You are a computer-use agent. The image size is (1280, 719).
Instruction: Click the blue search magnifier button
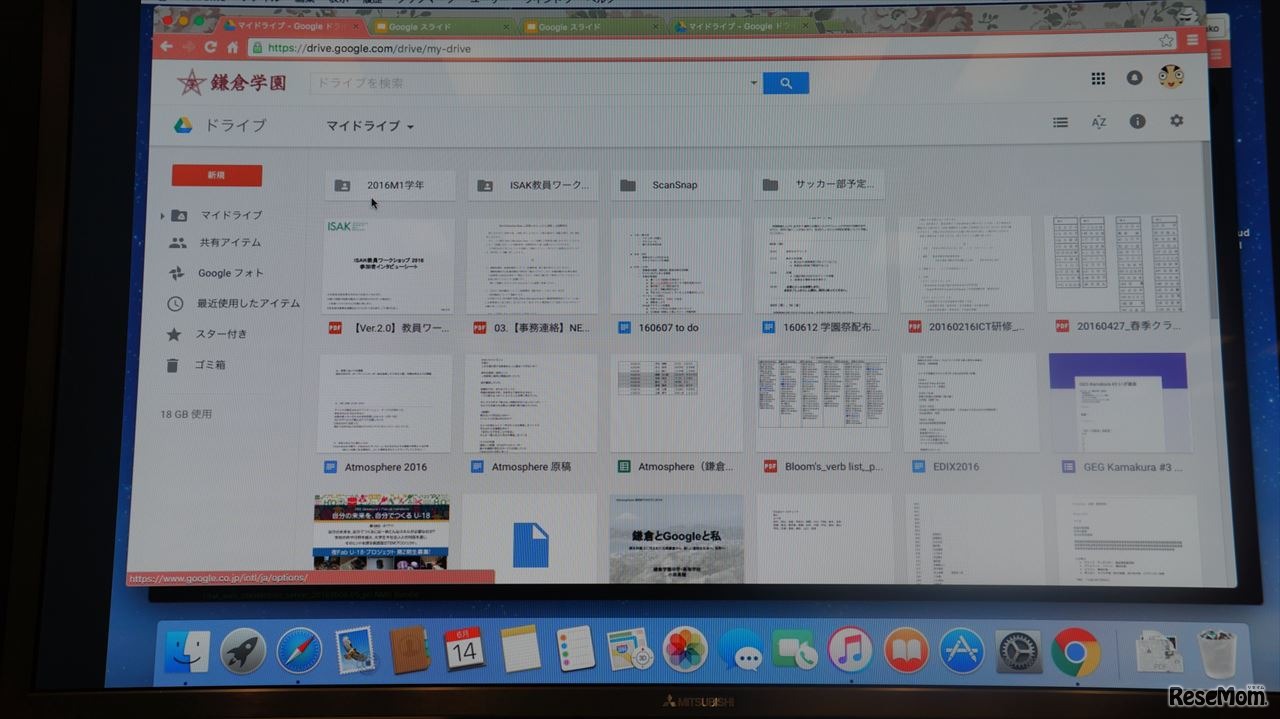click(786, 83)
